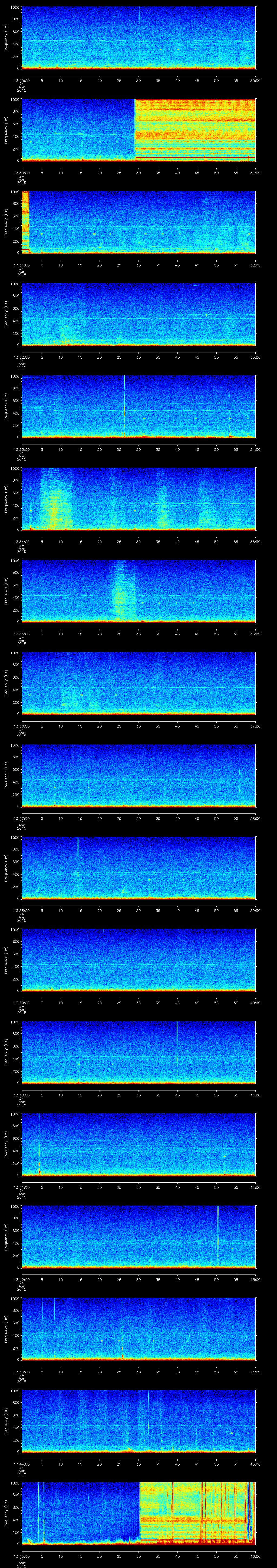Click the 38:00 end time label
This screenshot has height=1568, width=277.
tap(256, 818)
